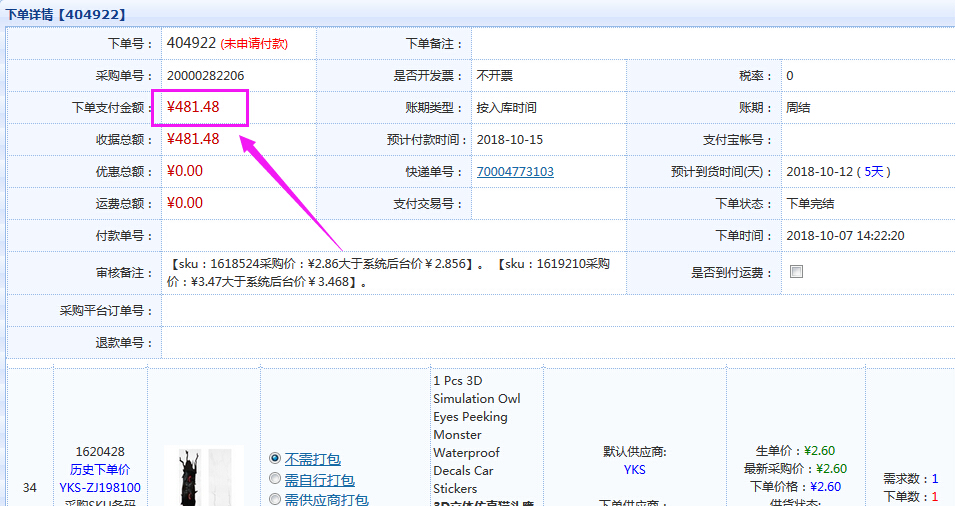The image size is (955, 506).
Task: Click the 下单支付金额 value ¥481.48
Action: (x=193, y=107)
